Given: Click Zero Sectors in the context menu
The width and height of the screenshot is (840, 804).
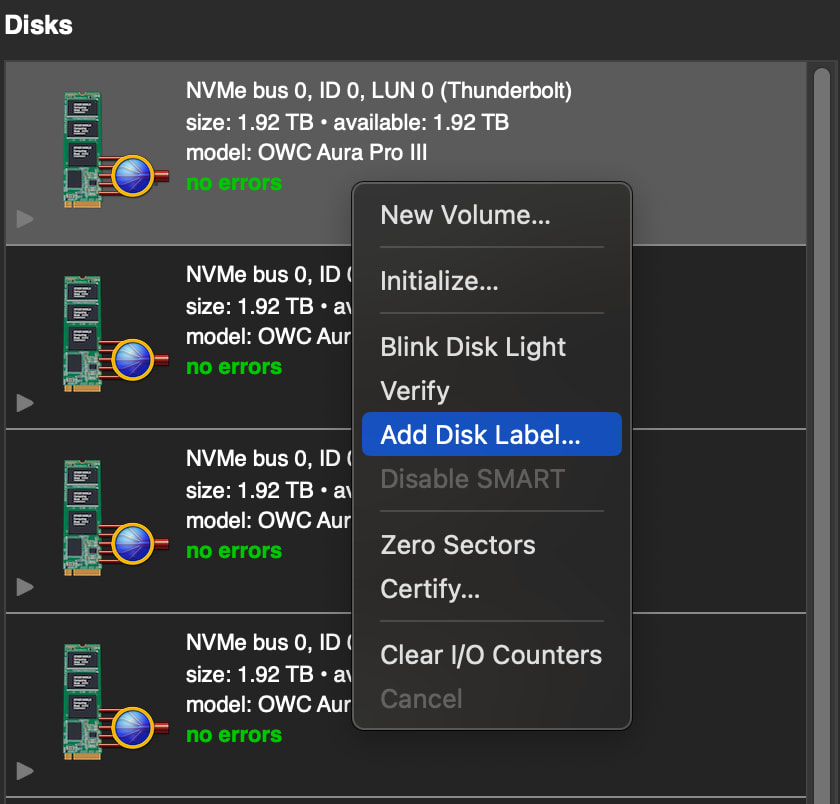Looking at the screenshot, I should tap(458, 545).
